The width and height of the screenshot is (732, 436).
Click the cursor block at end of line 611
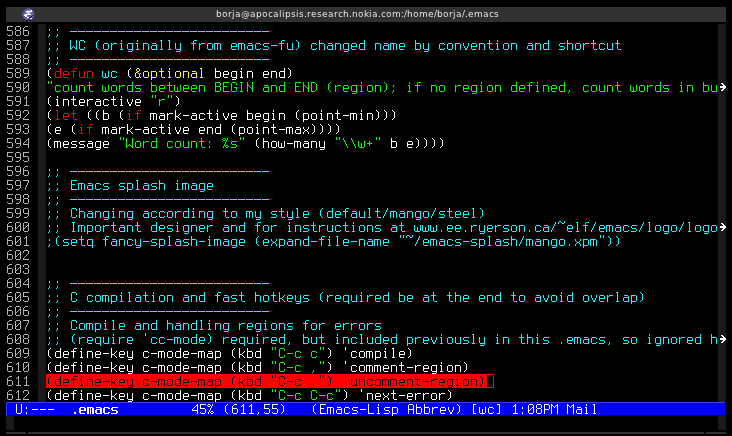tap(490, 382)
